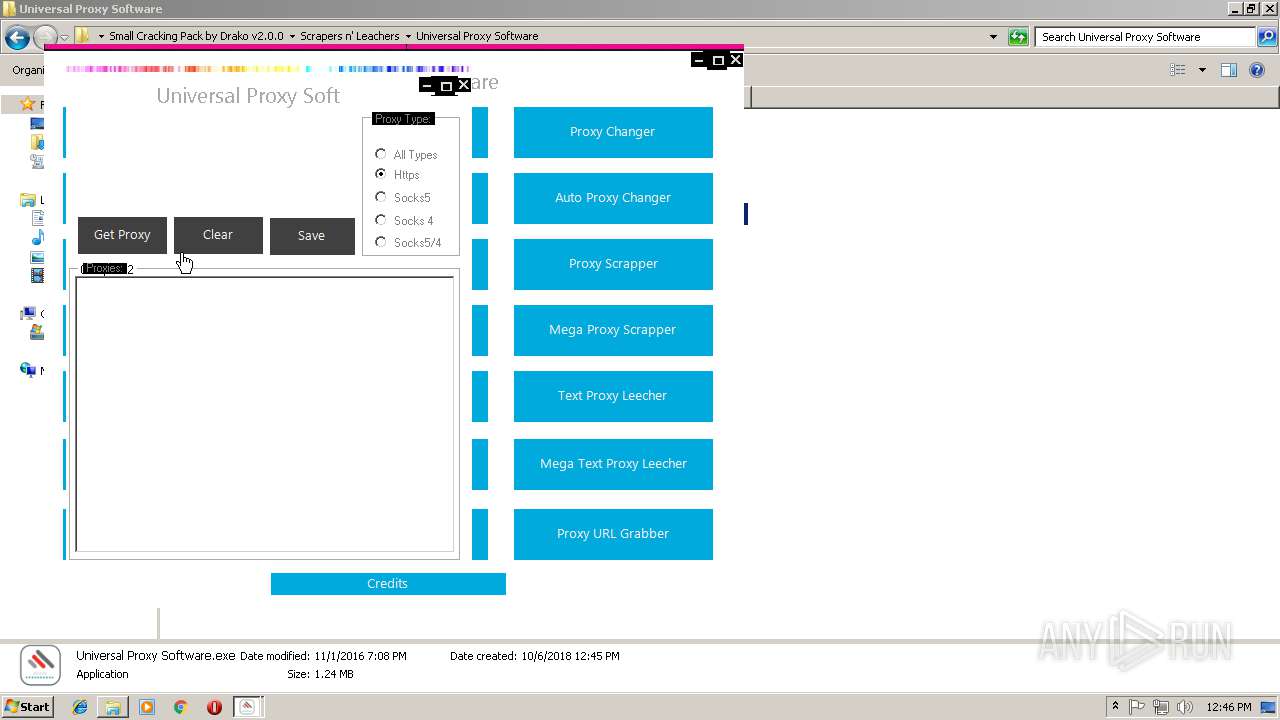Open the network tray icon
The height and width of the screenshot is (720, 1280).
1162,707
